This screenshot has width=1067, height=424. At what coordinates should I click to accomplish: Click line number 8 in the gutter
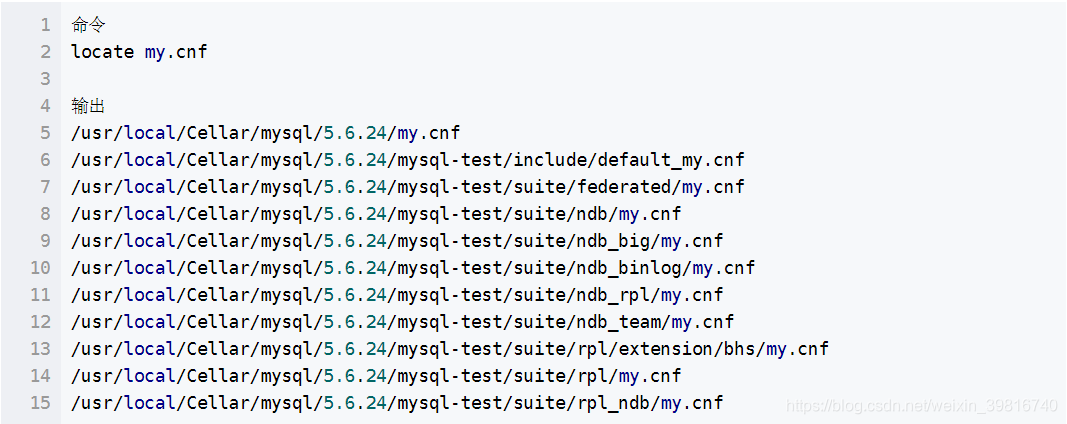pos(46,214)
